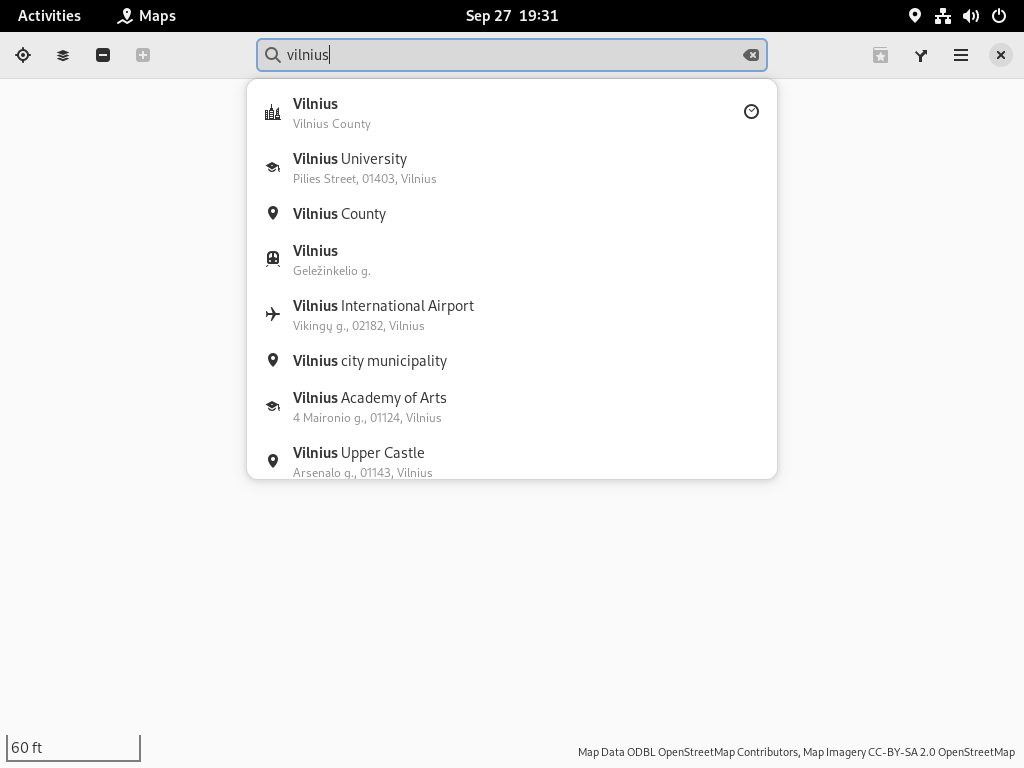1024x768 pixels.
Task: Click the airplane icon for the airport
Action: click(273, 314)
